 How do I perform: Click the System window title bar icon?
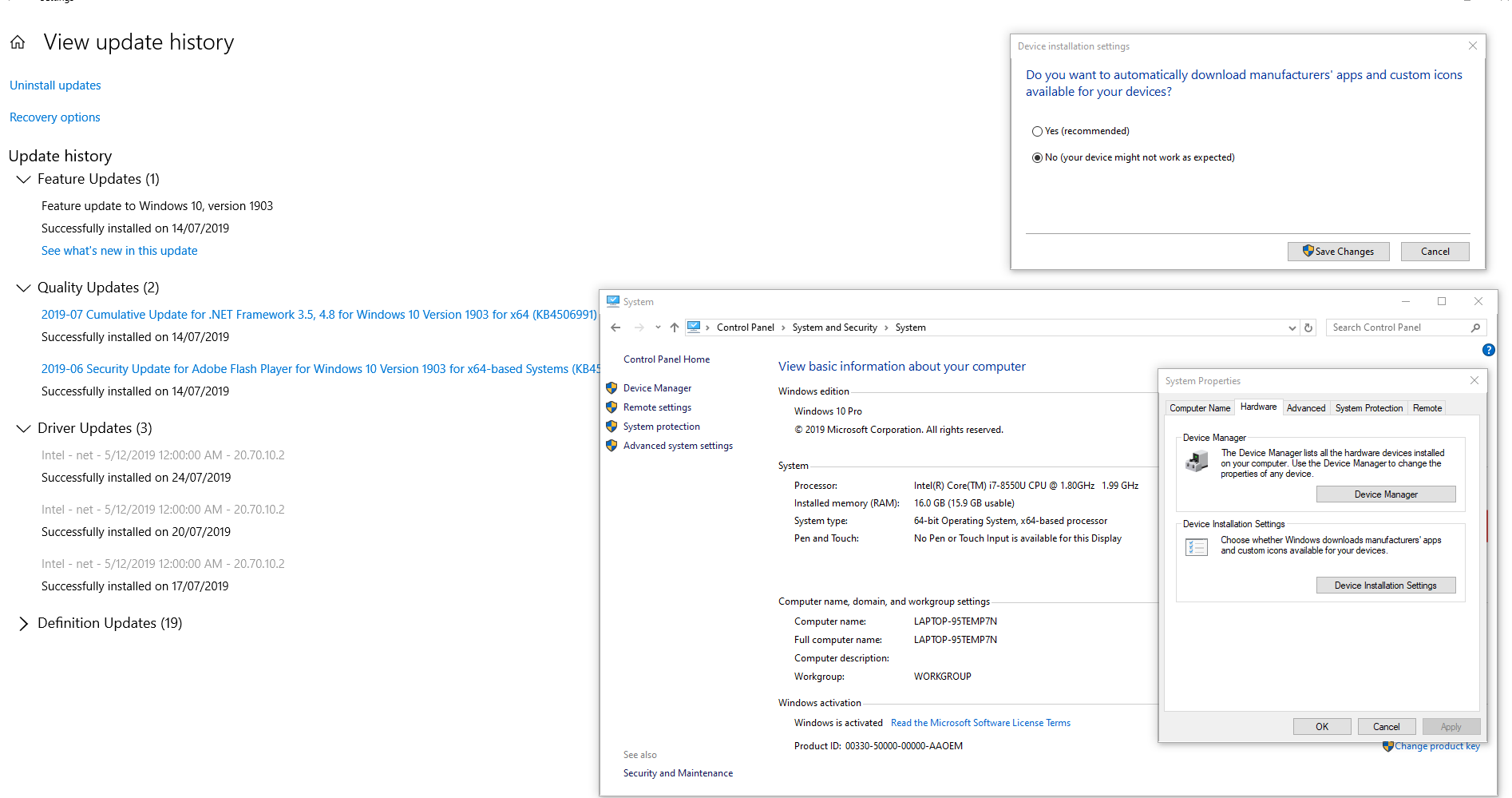click(613, 301)
